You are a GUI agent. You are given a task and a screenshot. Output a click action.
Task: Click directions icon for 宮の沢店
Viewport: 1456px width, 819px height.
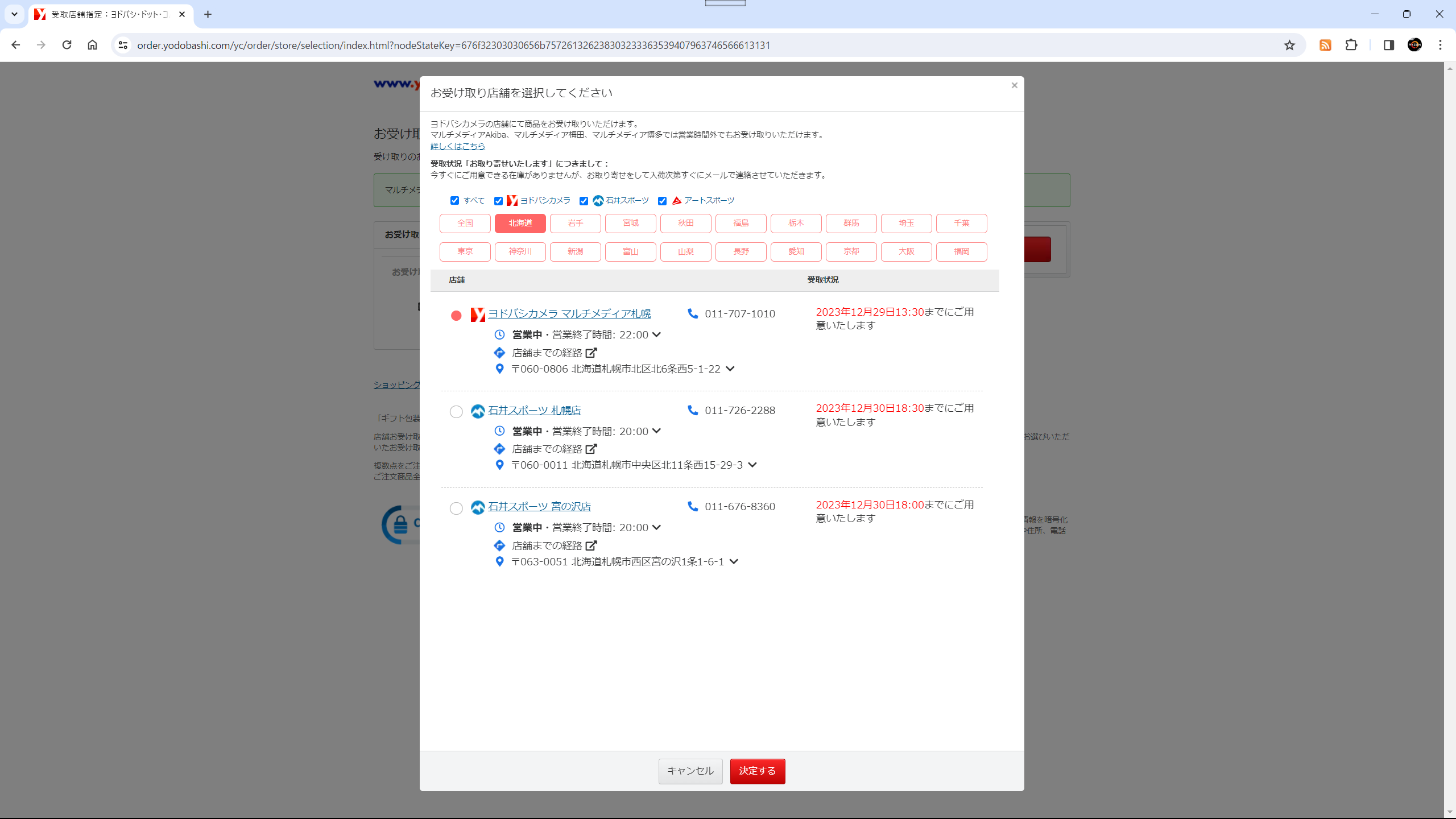(x=499, y=545)
